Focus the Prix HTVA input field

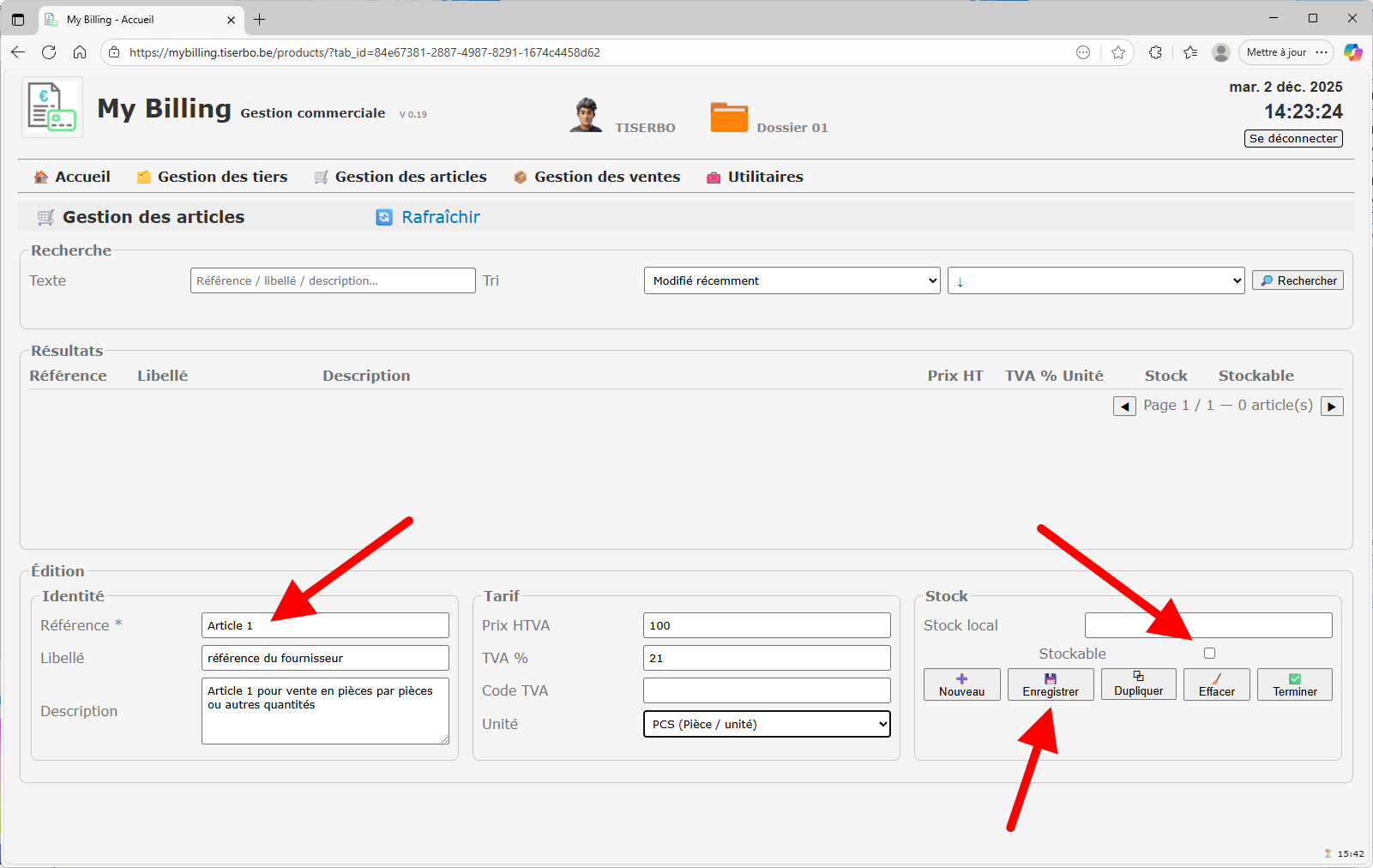(x=766, y=625)
